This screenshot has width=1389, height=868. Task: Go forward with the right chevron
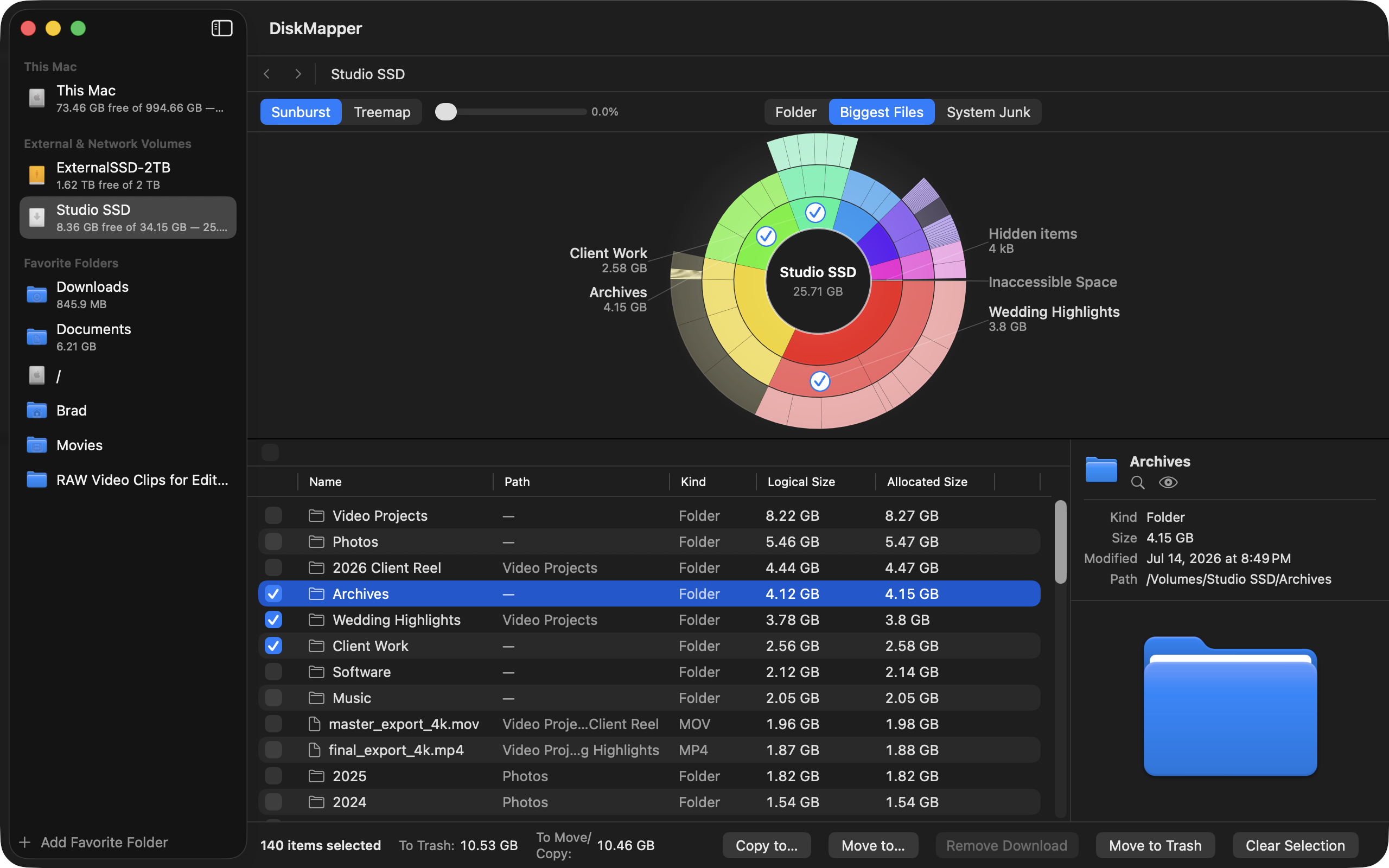[298, 74]
